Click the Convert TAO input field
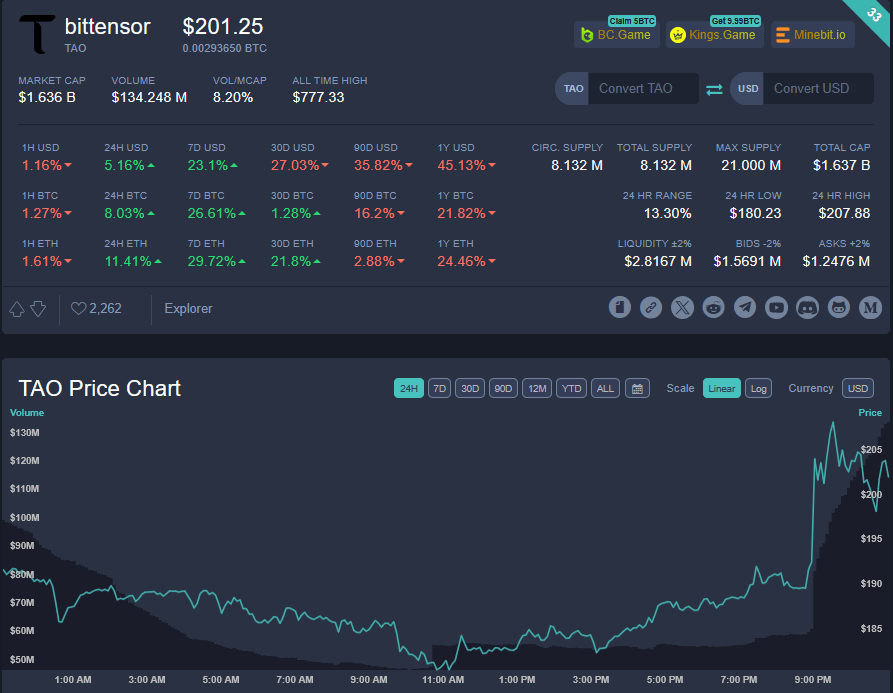893x693 pixels. (642, 88)
